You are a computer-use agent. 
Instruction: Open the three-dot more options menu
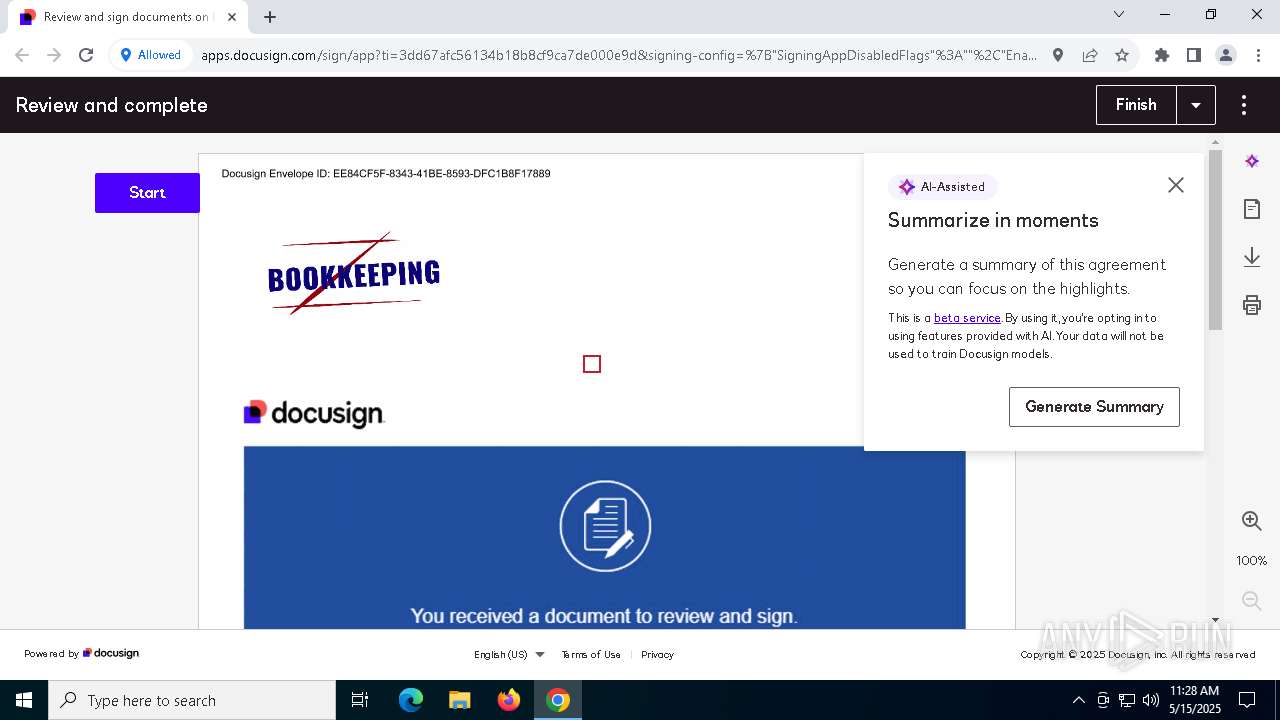[x=1244, y=105]
